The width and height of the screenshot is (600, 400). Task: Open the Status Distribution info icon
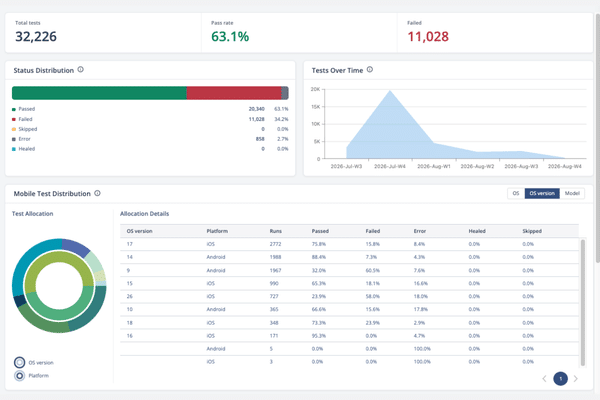80,70
